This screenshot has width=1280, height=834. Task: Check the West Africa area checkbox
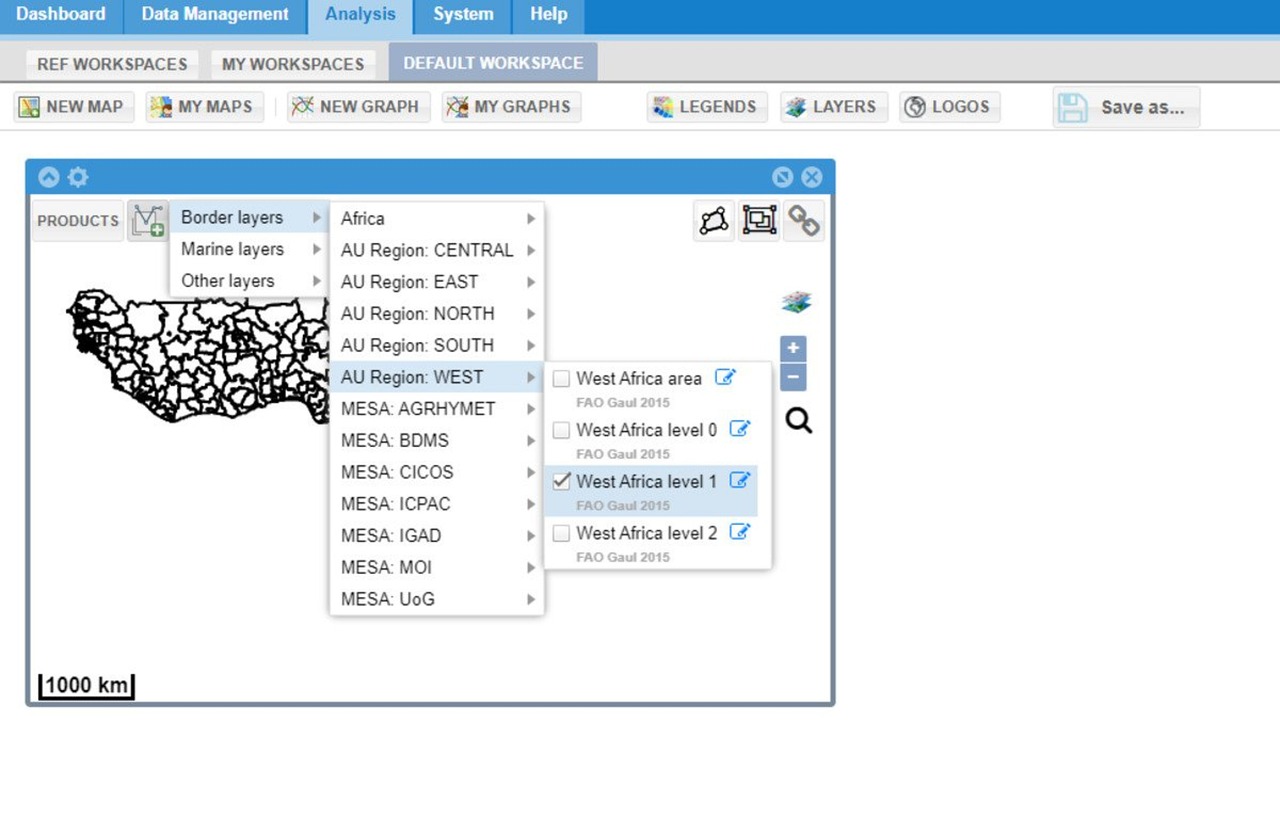[x=562, y=378]
